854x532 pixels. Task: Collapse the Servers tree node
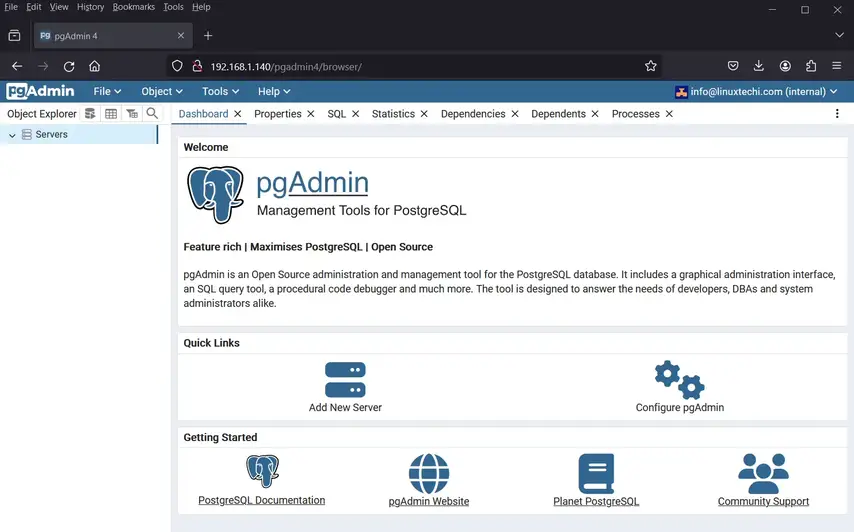click(x=12, y=135)
